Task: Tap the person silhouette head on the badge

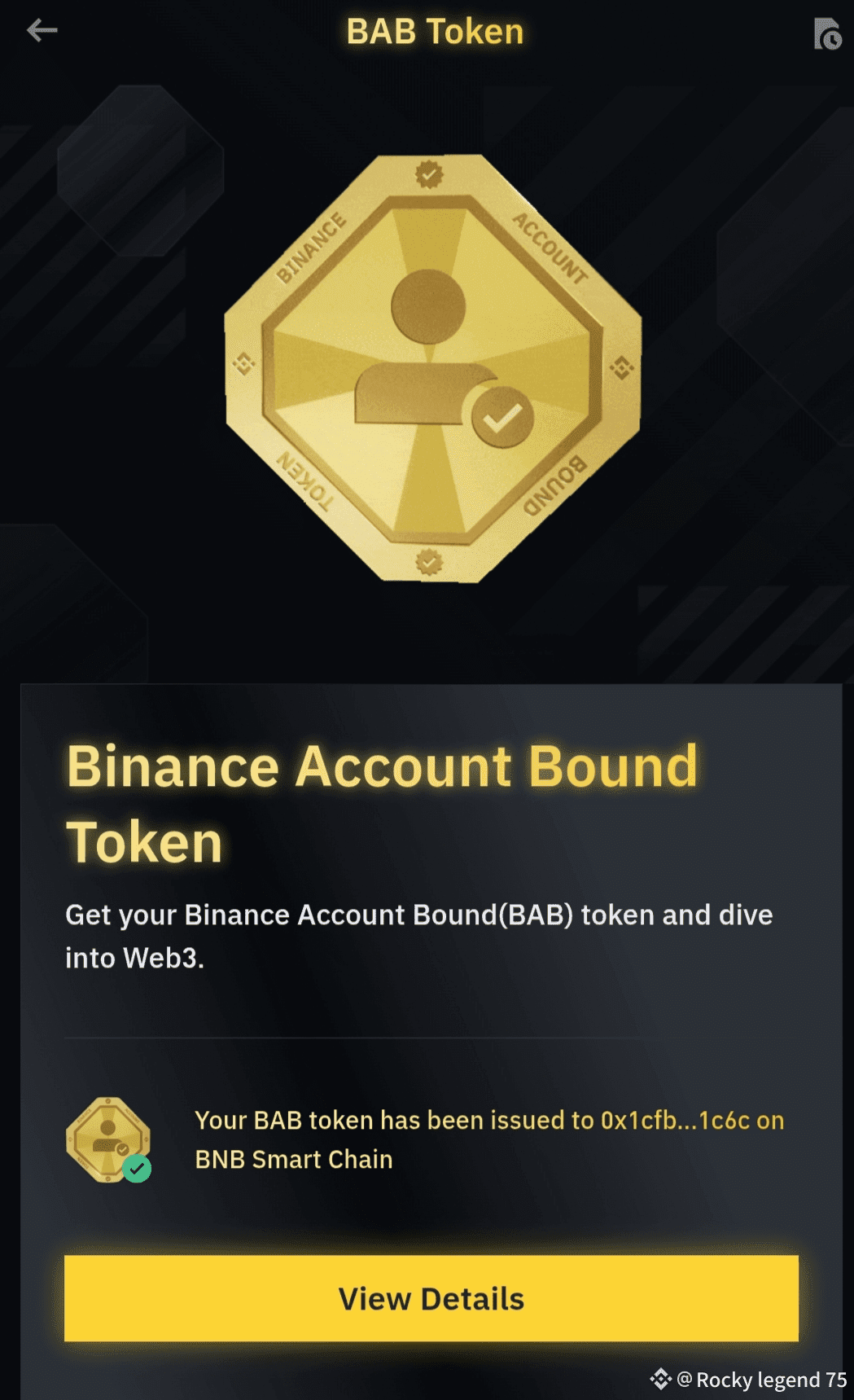Action: 428,306
